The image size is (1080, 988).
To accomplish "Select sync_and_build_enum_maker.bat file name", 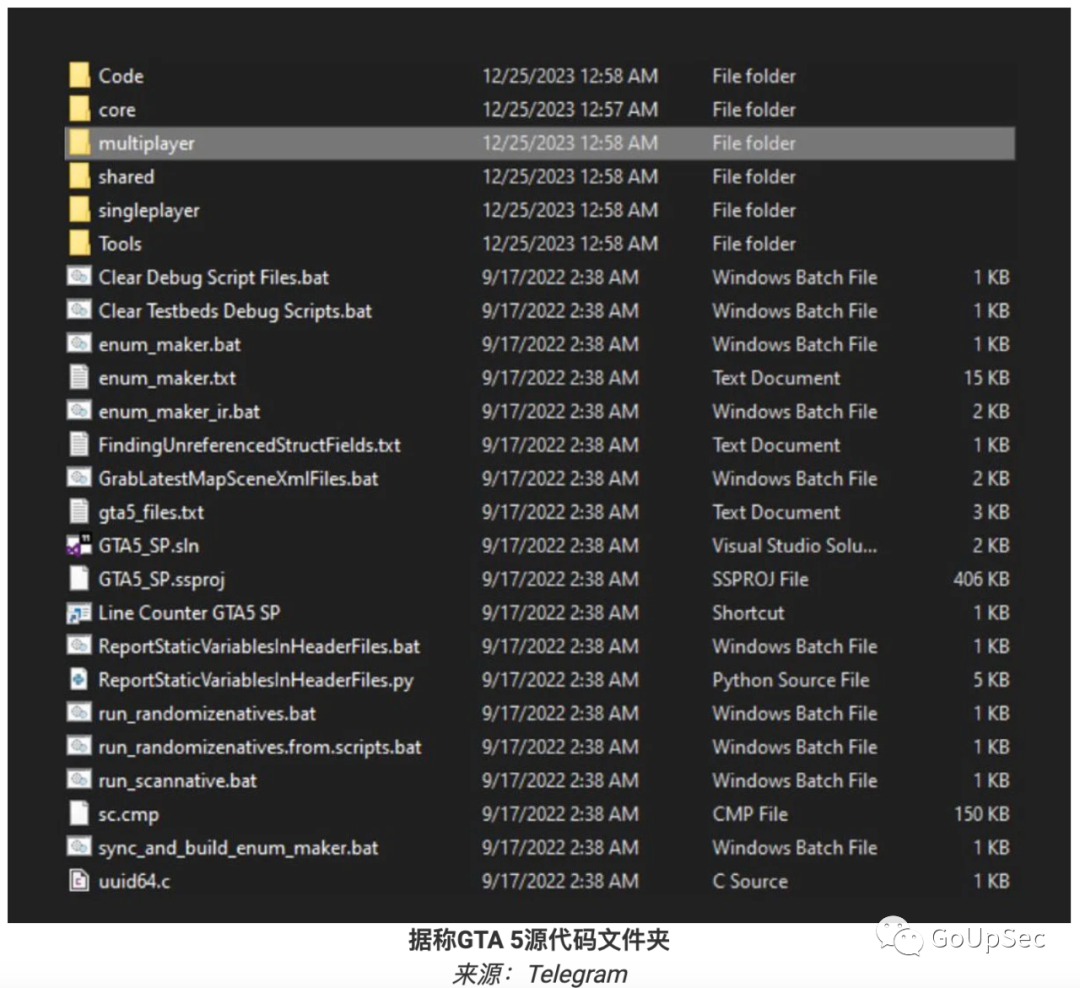I will point(238,848).
